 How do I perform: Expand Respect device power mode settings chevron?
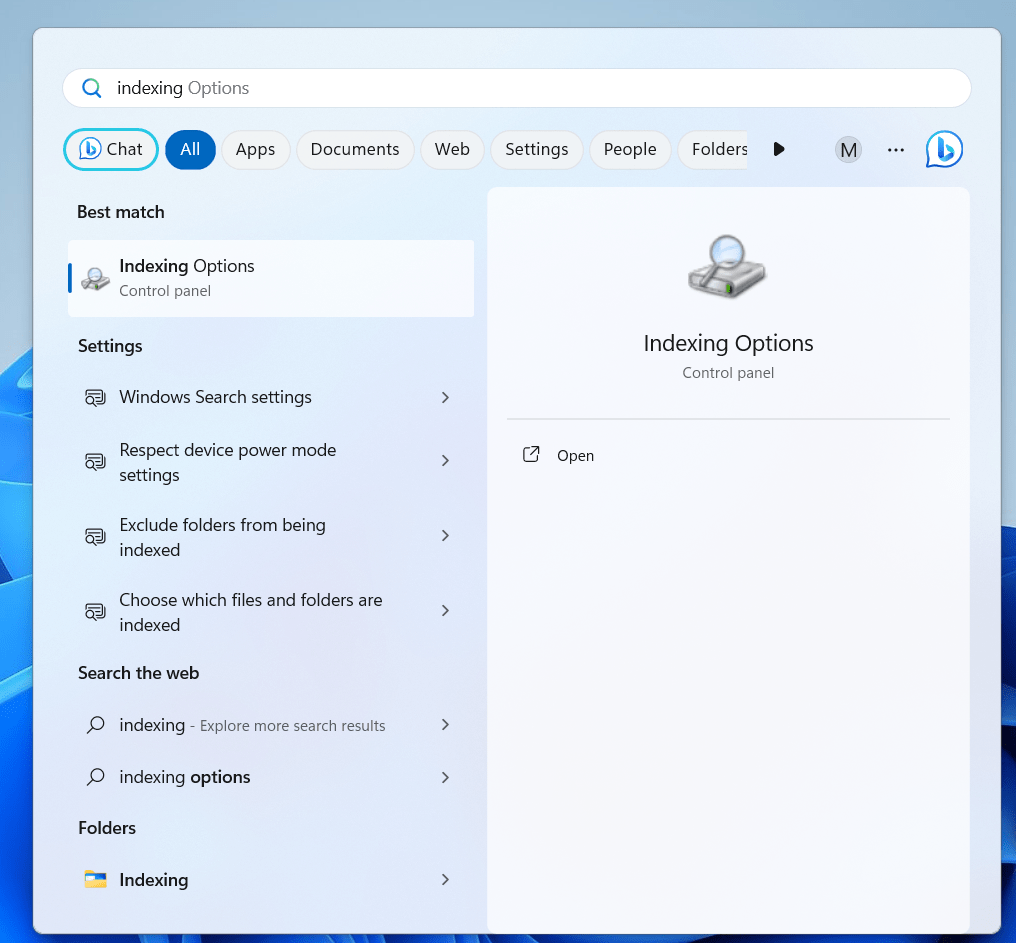pyautogui.click(x=445, y=460)
